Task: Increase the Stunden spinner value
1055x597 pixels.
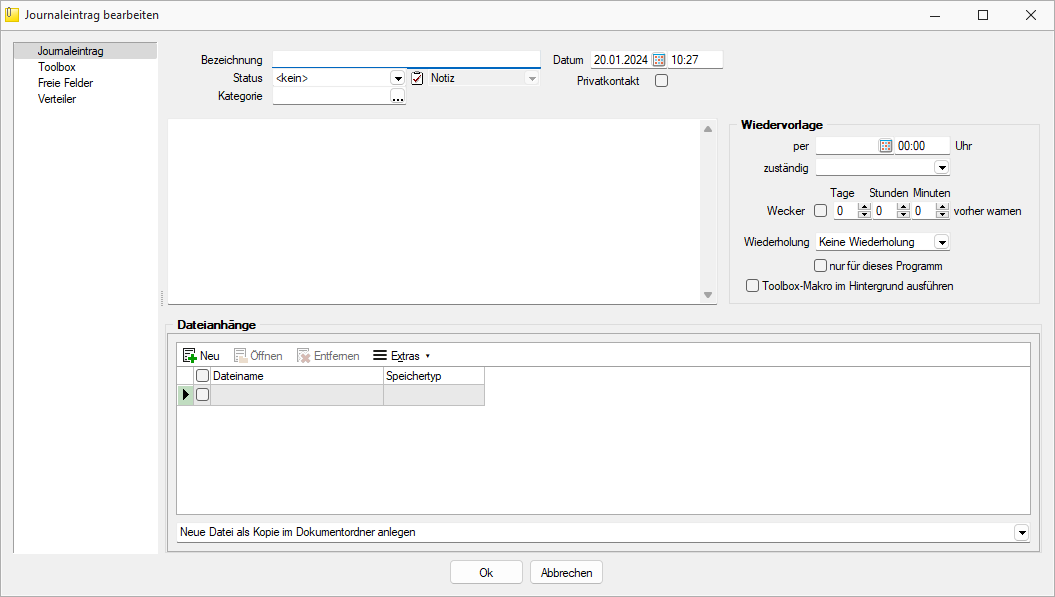Action: tap(904, 207)
